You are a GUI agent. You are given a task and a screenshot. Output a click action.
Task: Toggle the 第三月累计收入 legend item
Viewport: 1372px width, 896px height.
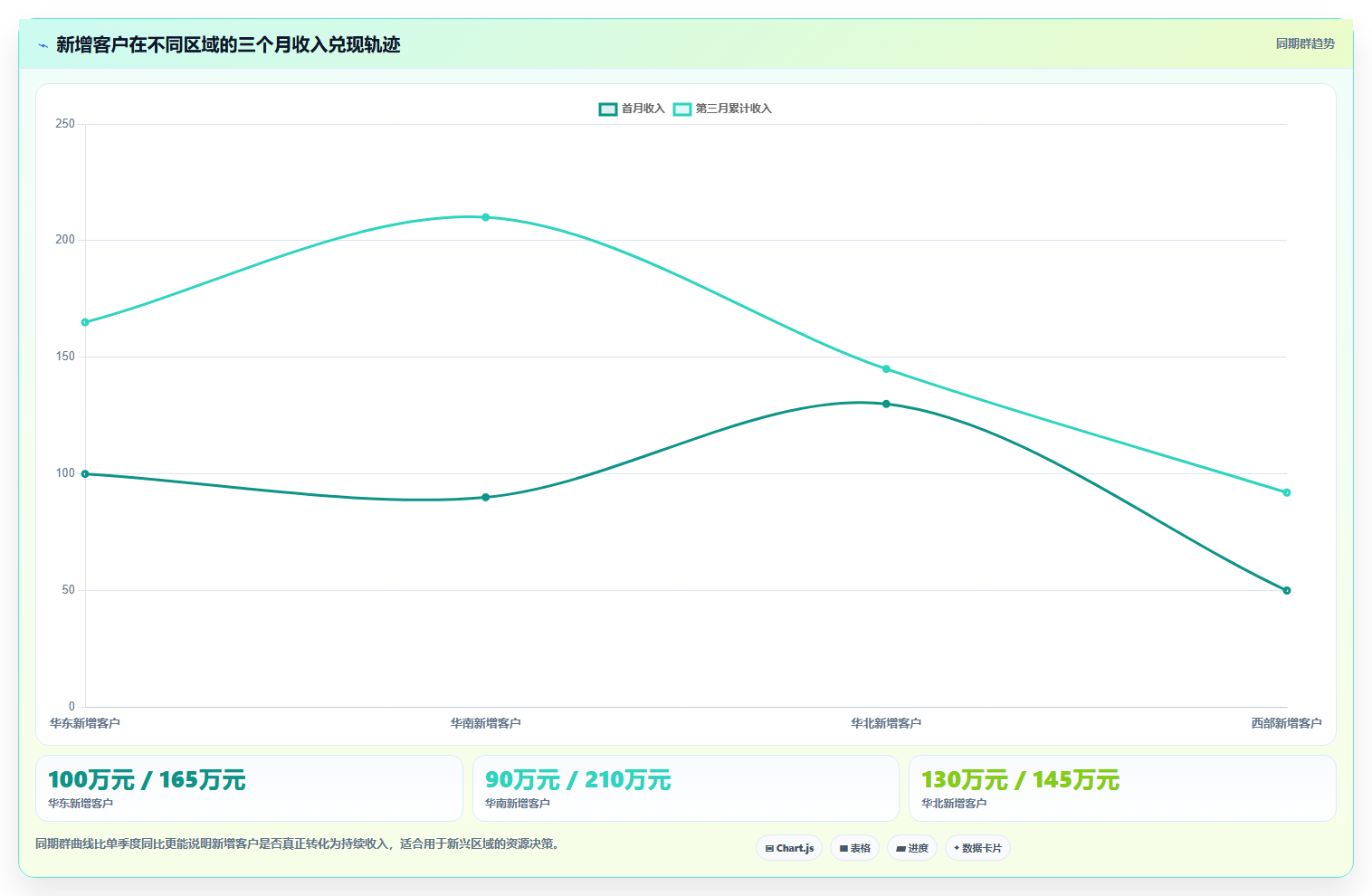point(722,109)
